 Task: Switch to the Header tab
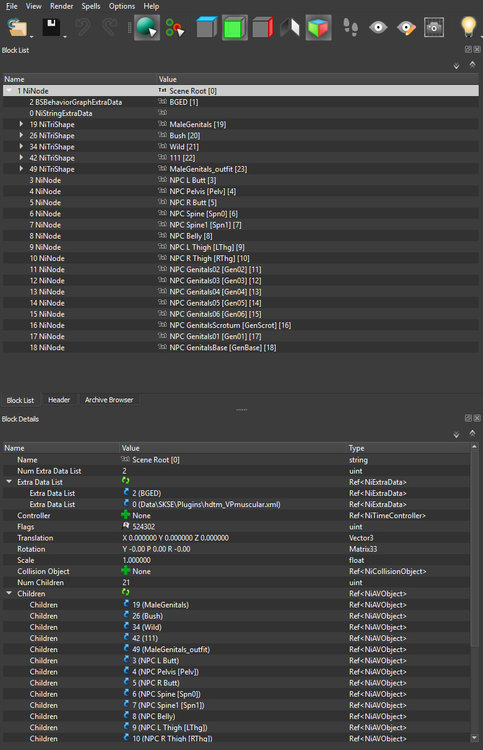tap(59, 400)
